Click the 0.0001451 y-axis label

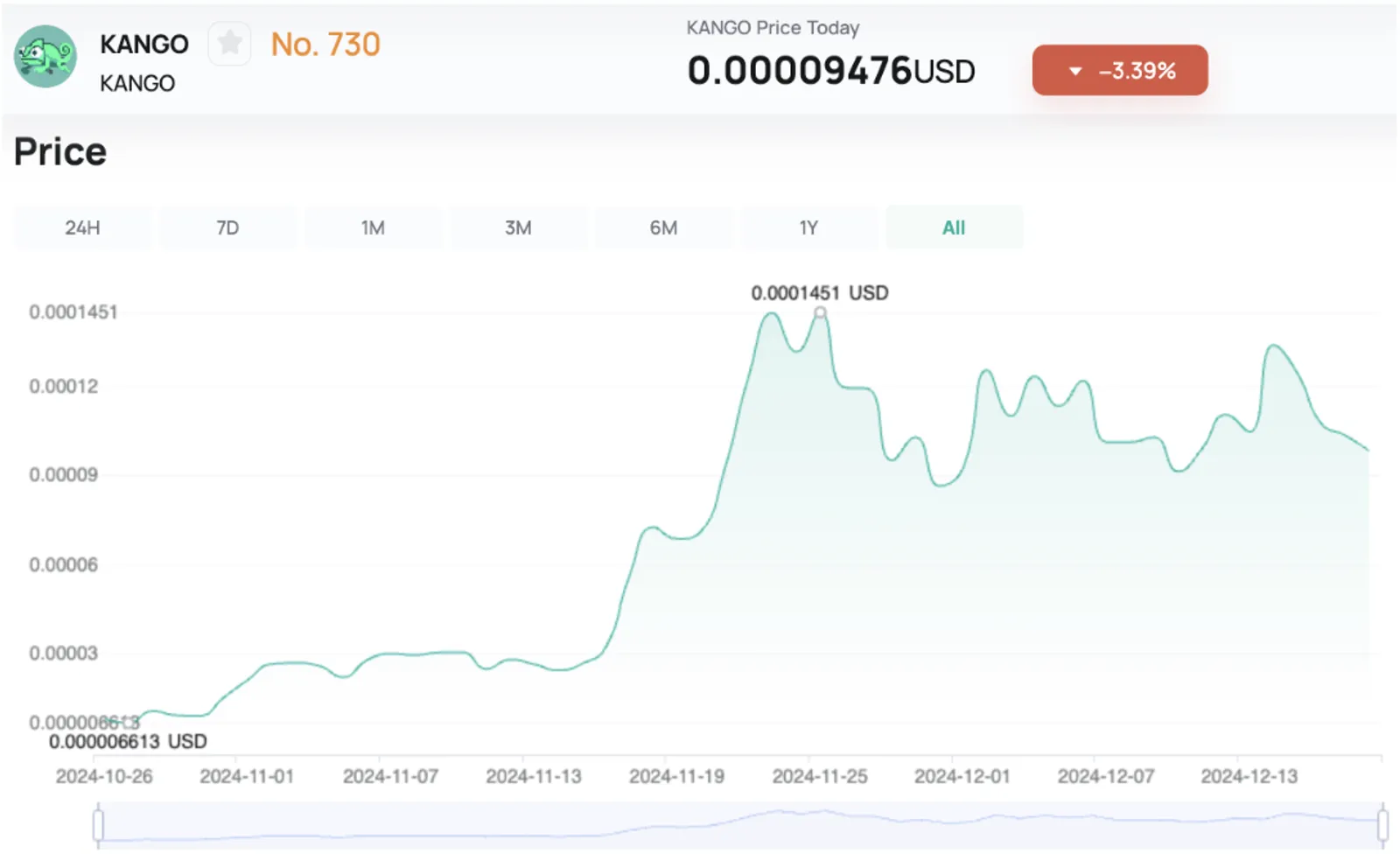click(x=73, y=312)
